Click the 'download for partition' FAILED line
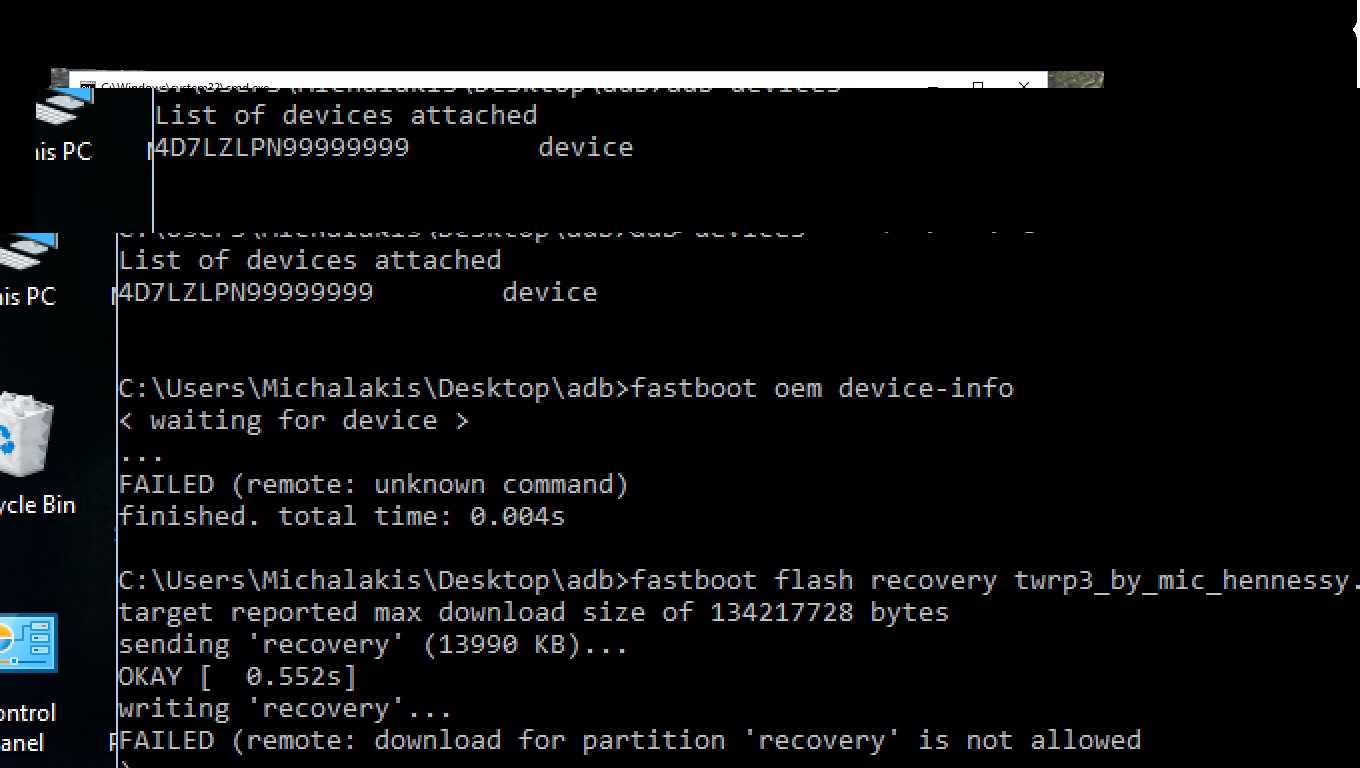This screenshot has height=768, width=1360. click(629, 740)
